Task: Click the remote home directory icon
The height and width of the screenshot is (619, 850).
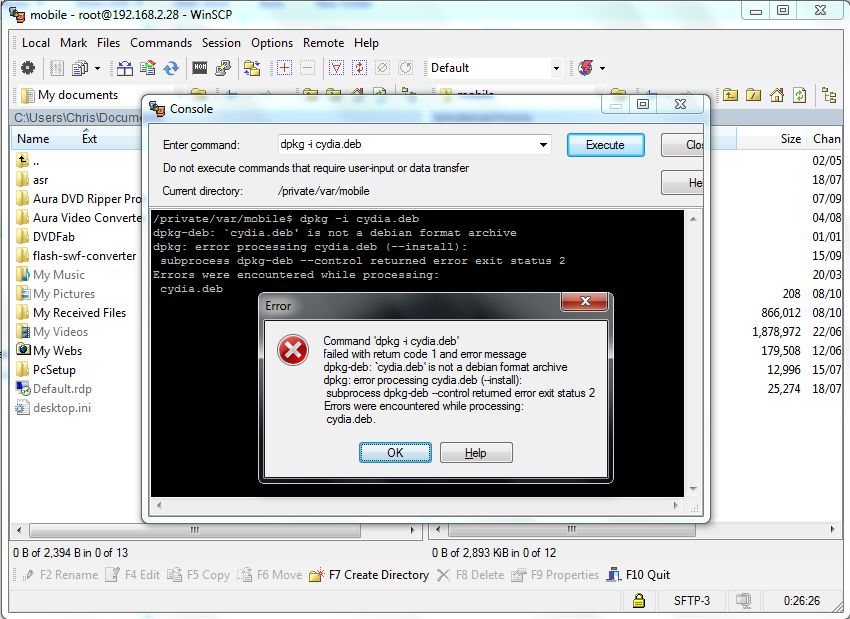Action: [777, 95]
